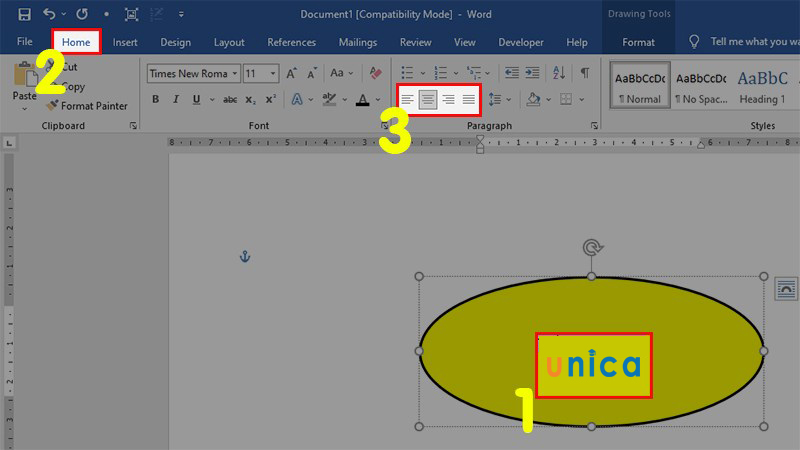Toggle strikethrough text formatting
The image size is (800, 450).
(230, 99)
